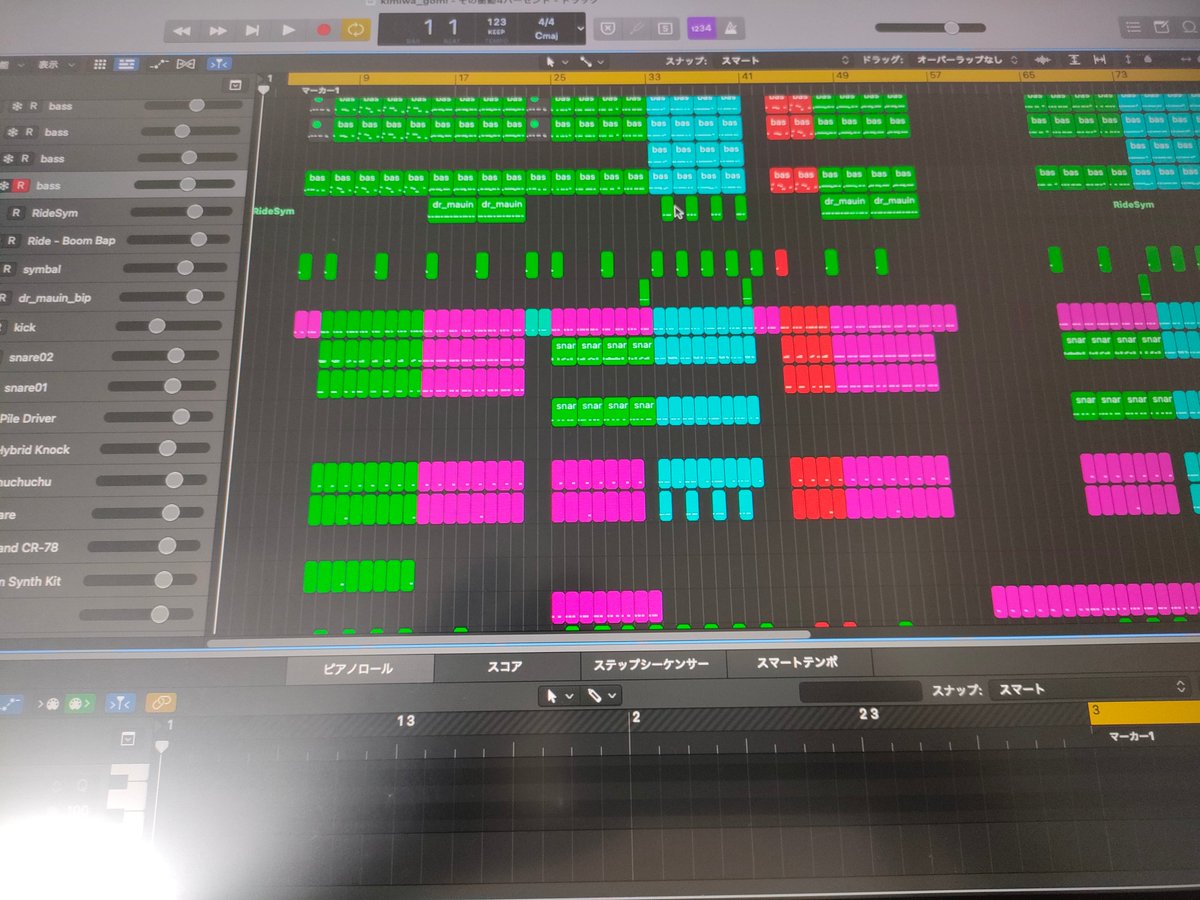Toggle the orange link button in piano roll

coord(160,703)
